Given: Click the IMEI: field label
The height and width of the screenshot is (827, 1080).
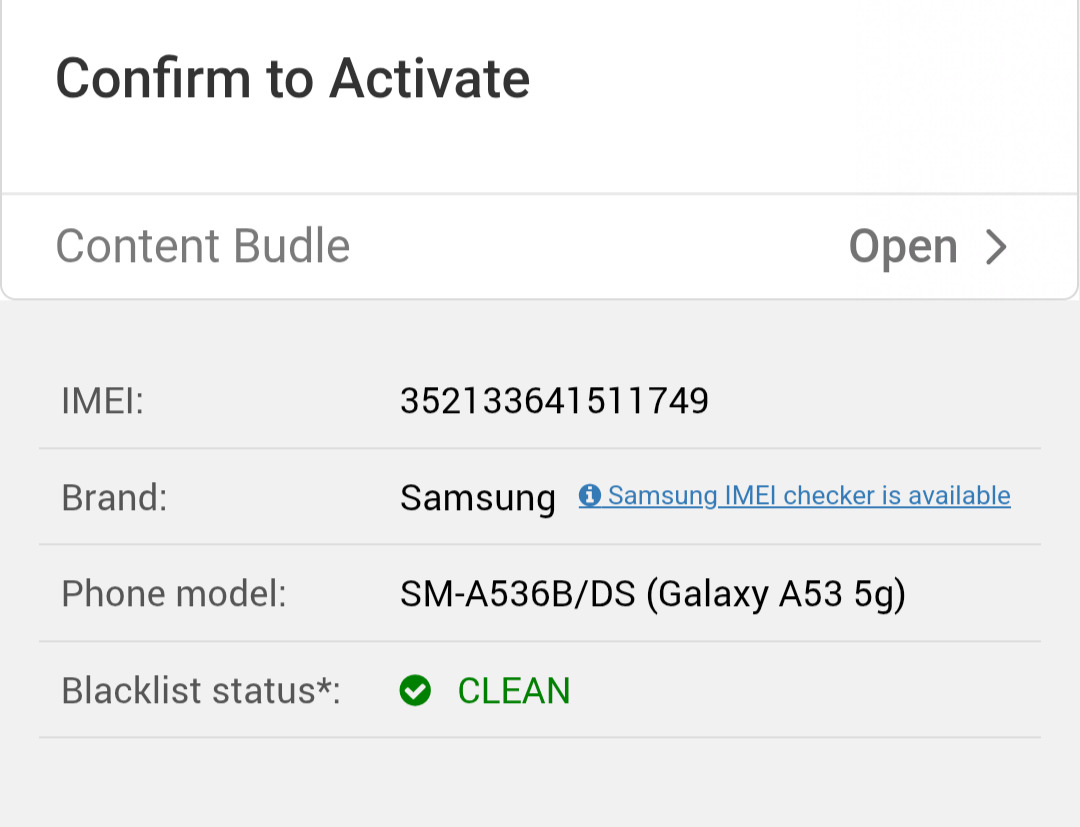Looking at the screenshot, I should click(x=103, y=401).
